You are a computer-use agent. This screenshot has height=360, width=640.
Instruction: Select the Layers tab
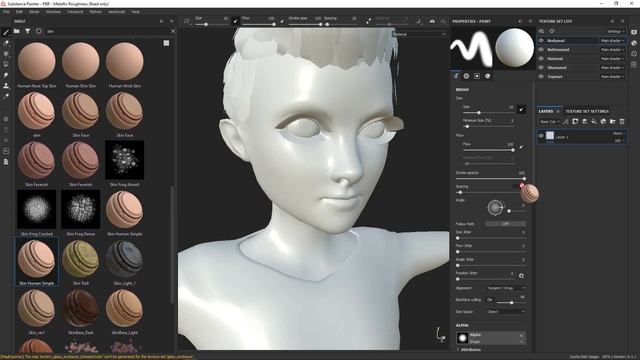point(546,111)
